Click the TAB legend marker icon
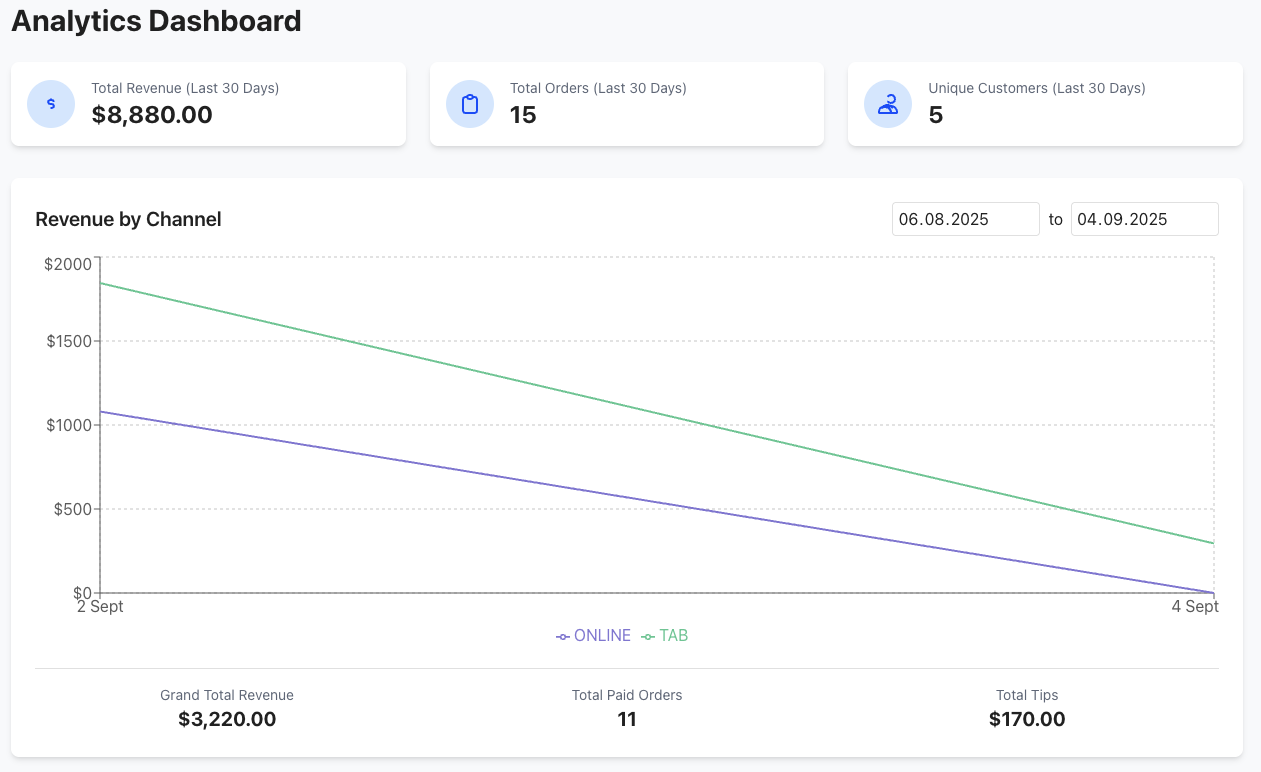 coord(648,637)
